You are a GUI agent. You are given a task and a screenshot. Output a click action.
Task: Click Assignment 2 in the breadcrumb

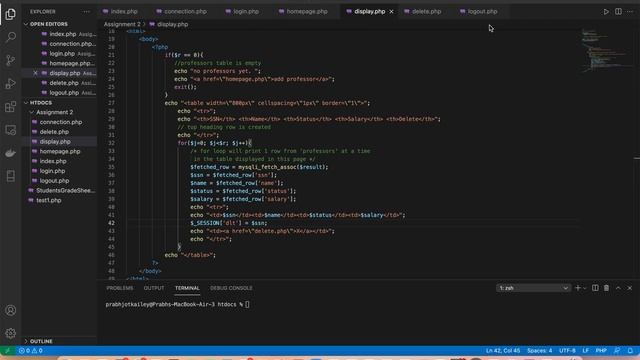pos(122,24)
